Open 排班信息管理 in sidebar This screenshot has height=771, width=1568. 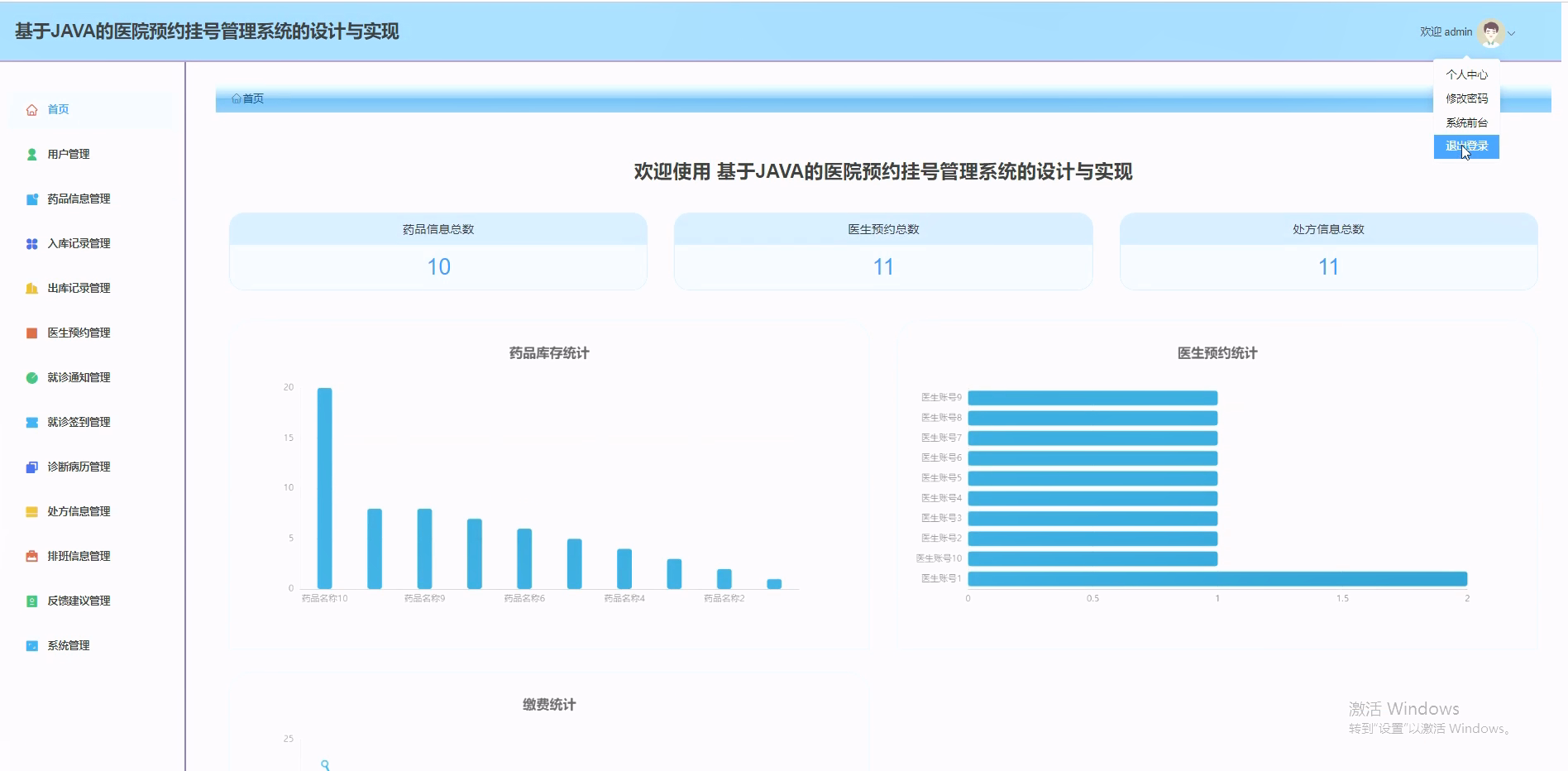(x=91, y=557)
